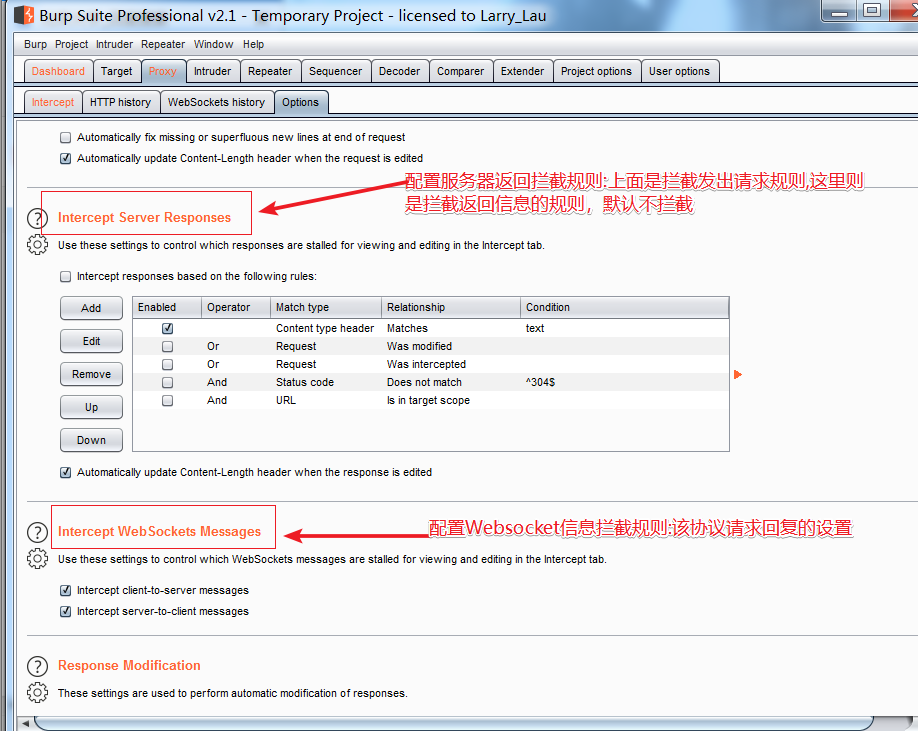Enable URL Is in target scope rule
918x731 pixels.
(167, 401)
